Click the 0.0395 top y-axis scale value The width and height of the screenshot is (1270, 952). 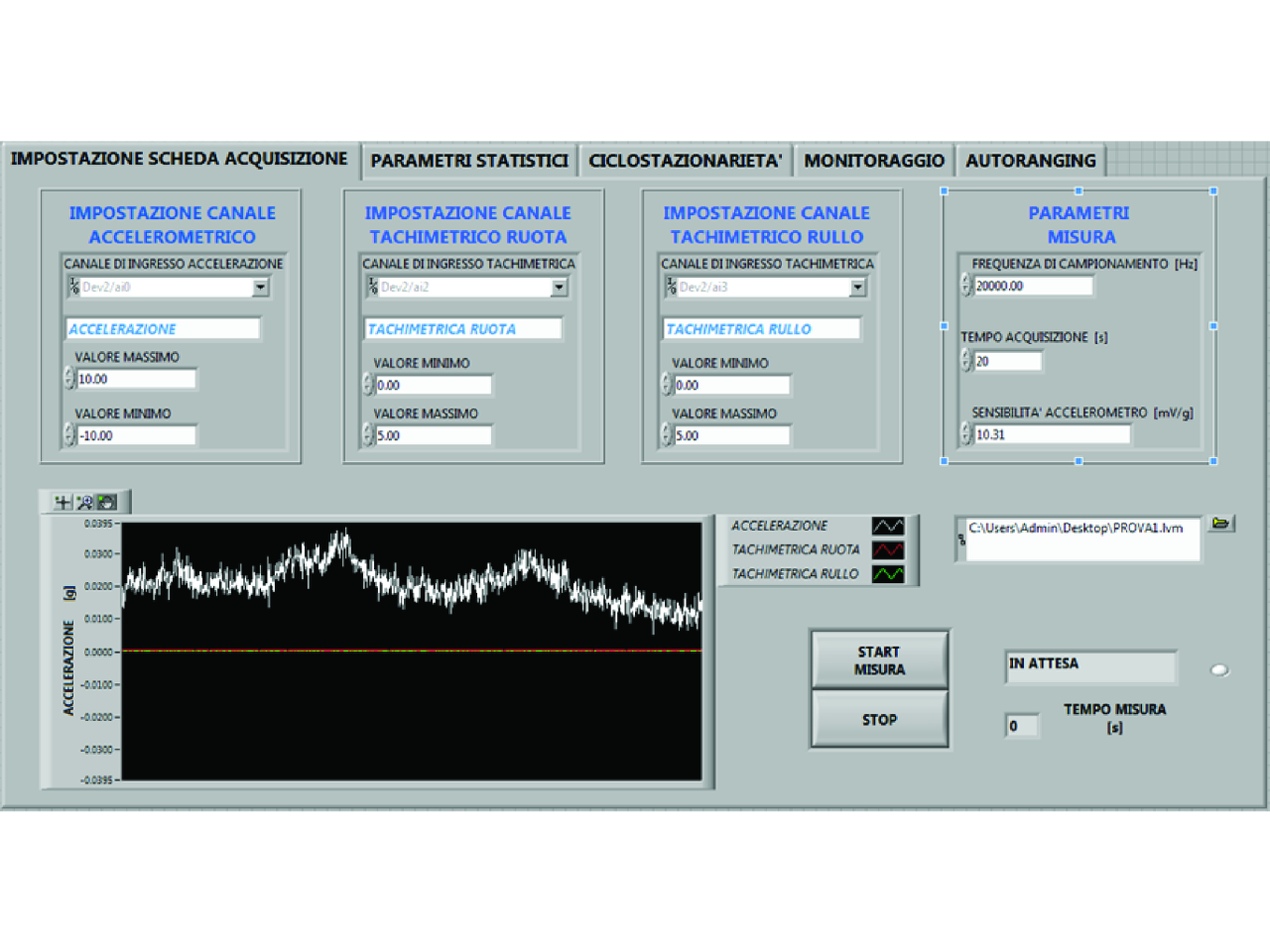tap(98, 524)
